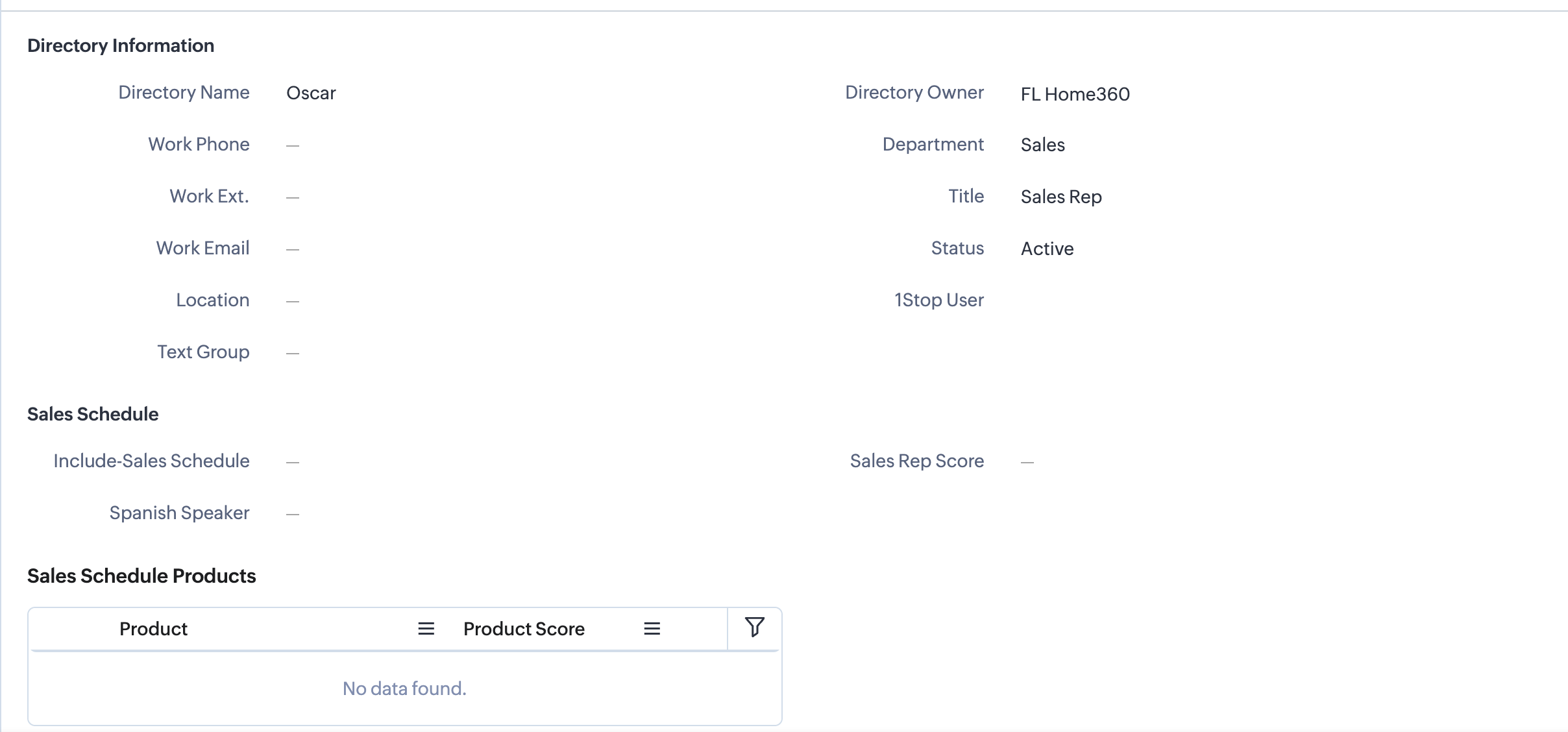Click the Directory Name value Oscar
Image resolution: width=1568 pixels, height=732 pixels.
coord(311,93)
